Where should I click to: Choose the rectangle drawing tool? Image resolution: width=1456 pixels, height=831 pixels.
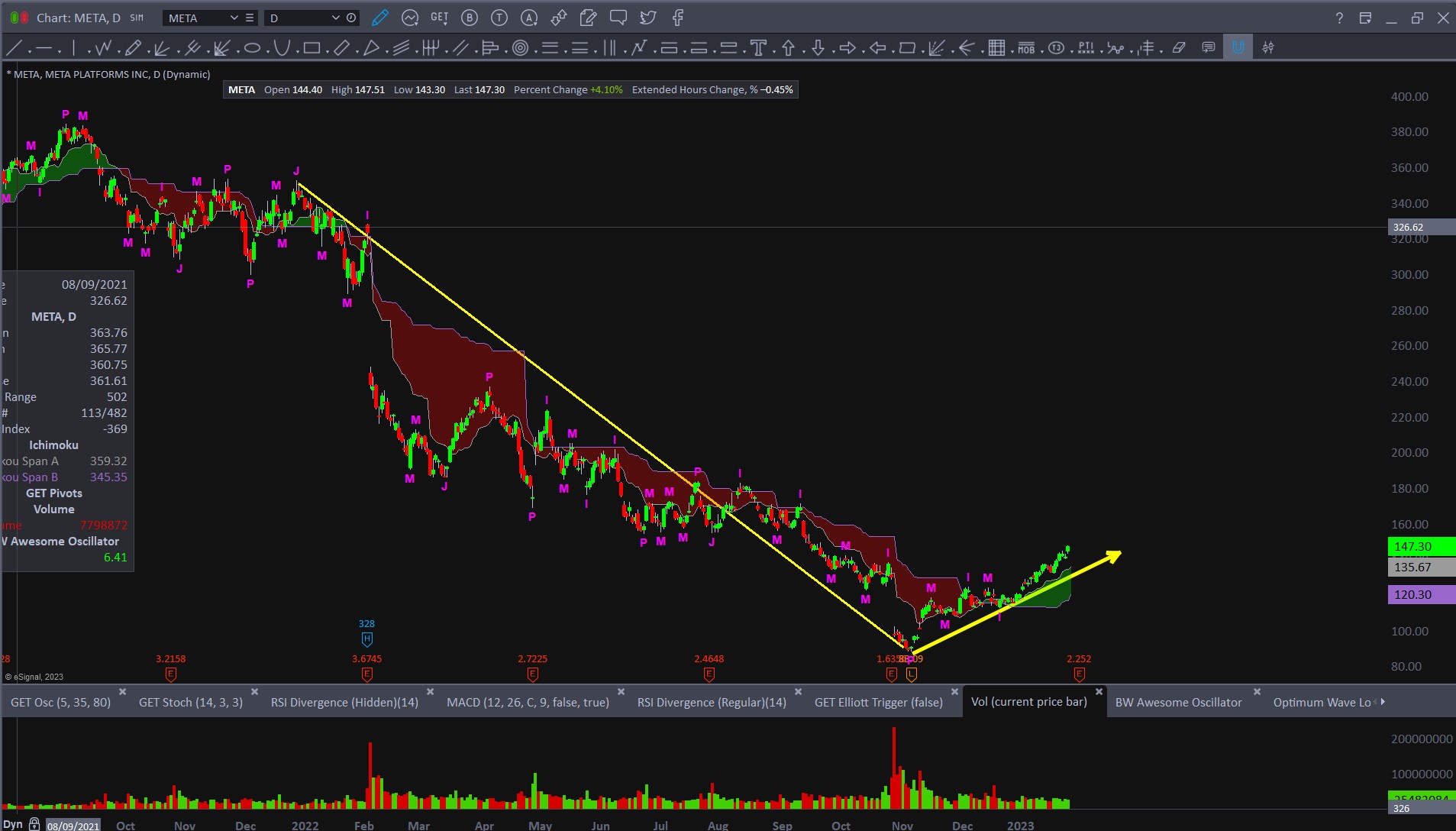coord(312,48)
